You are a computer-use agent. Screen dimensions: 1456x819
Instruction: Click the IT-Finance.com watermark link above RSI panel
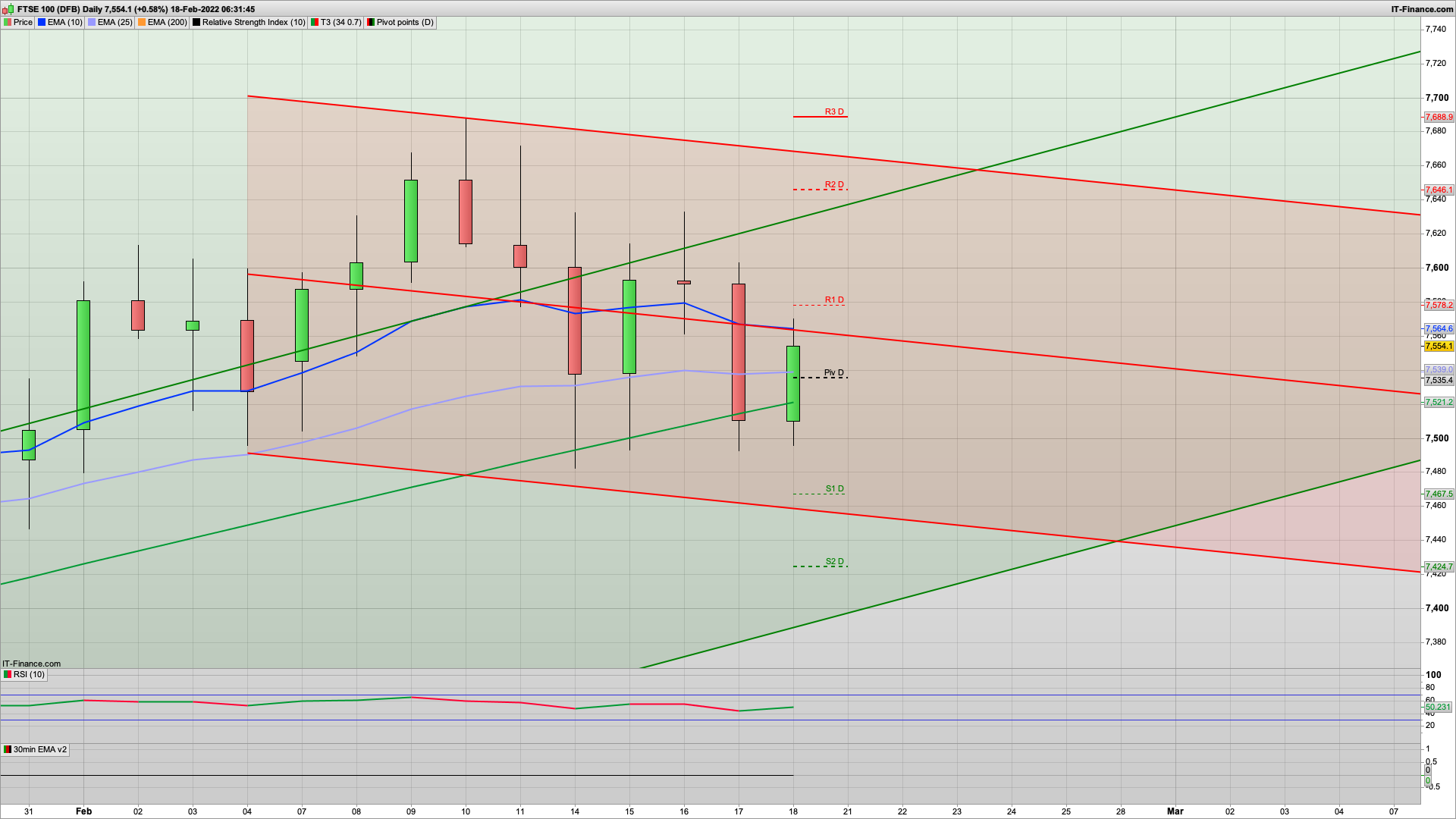[31, 664]
